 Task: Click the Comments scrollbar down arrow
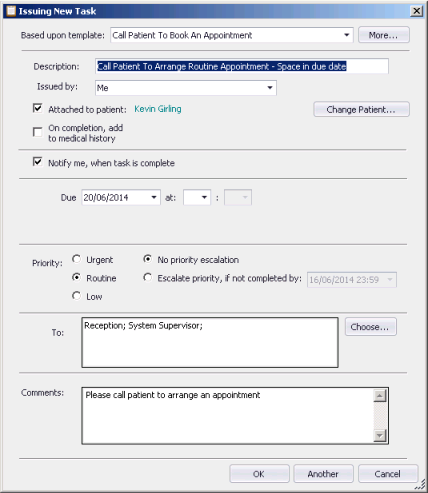(x=380, y=436)
